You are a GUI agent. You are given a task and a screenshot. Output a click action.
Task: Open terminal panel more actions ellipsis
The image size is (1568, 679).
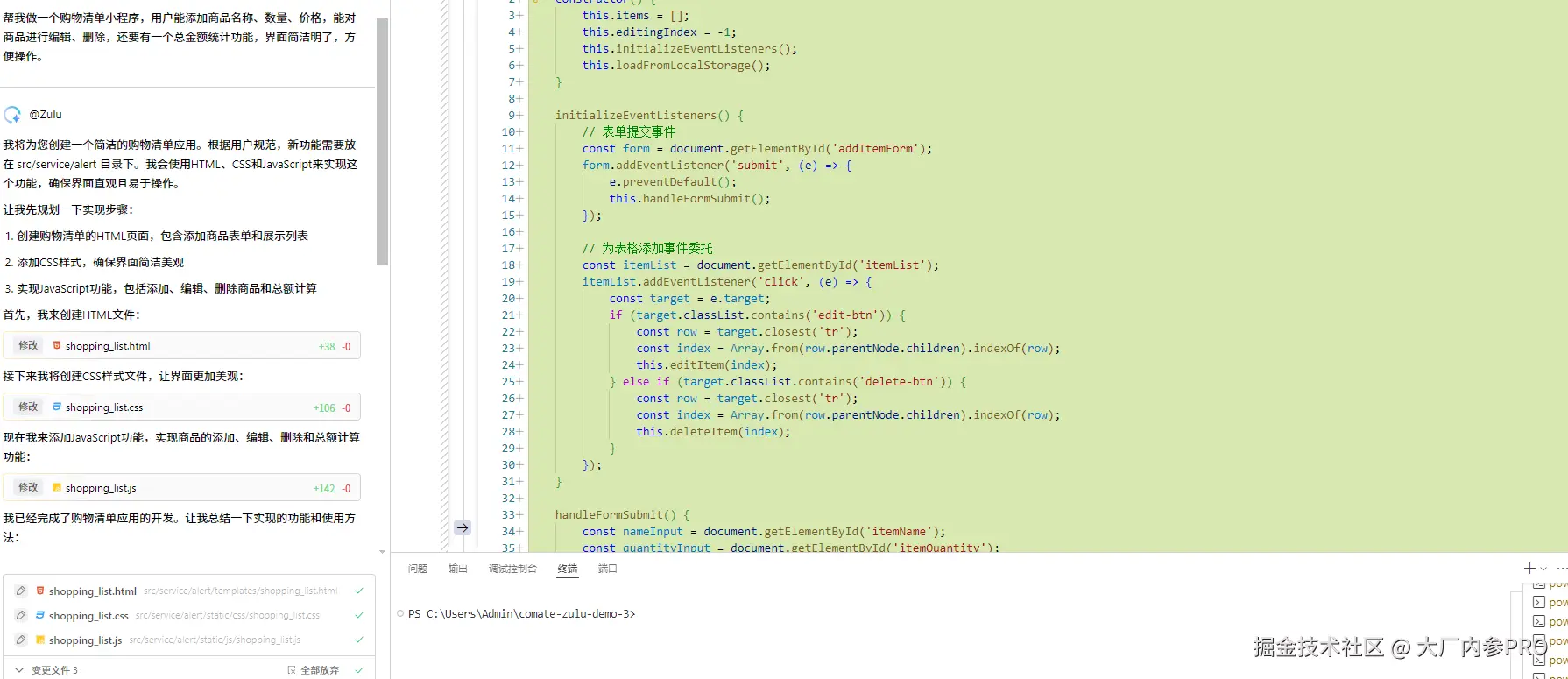1562,569
